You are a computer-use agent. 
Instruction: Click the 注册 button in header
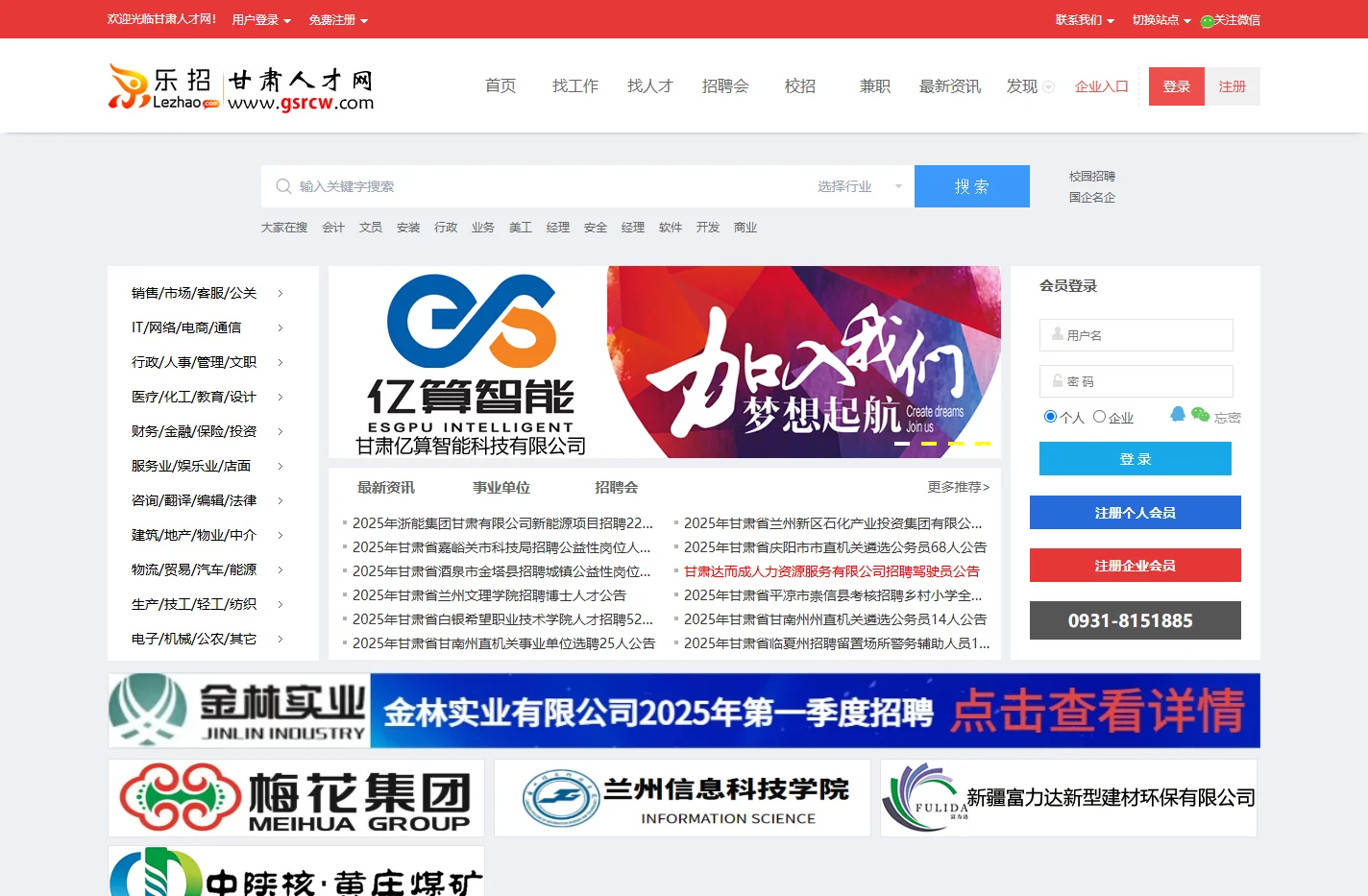coord(1233,86)
